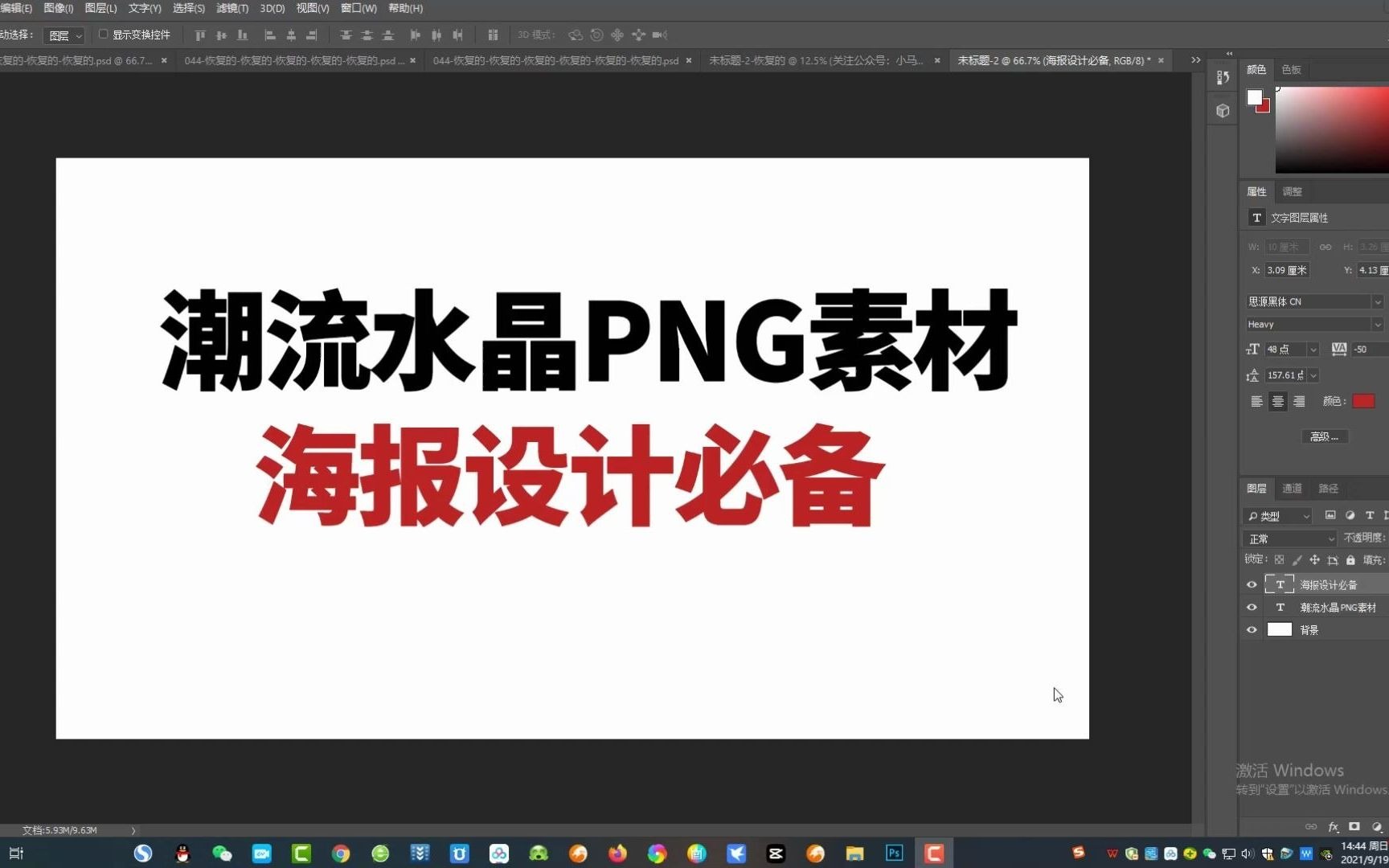Image resolution: width=1389 pixels, height=868 pixels.
Task: Toggle lock position
Action: [1314, 560]
